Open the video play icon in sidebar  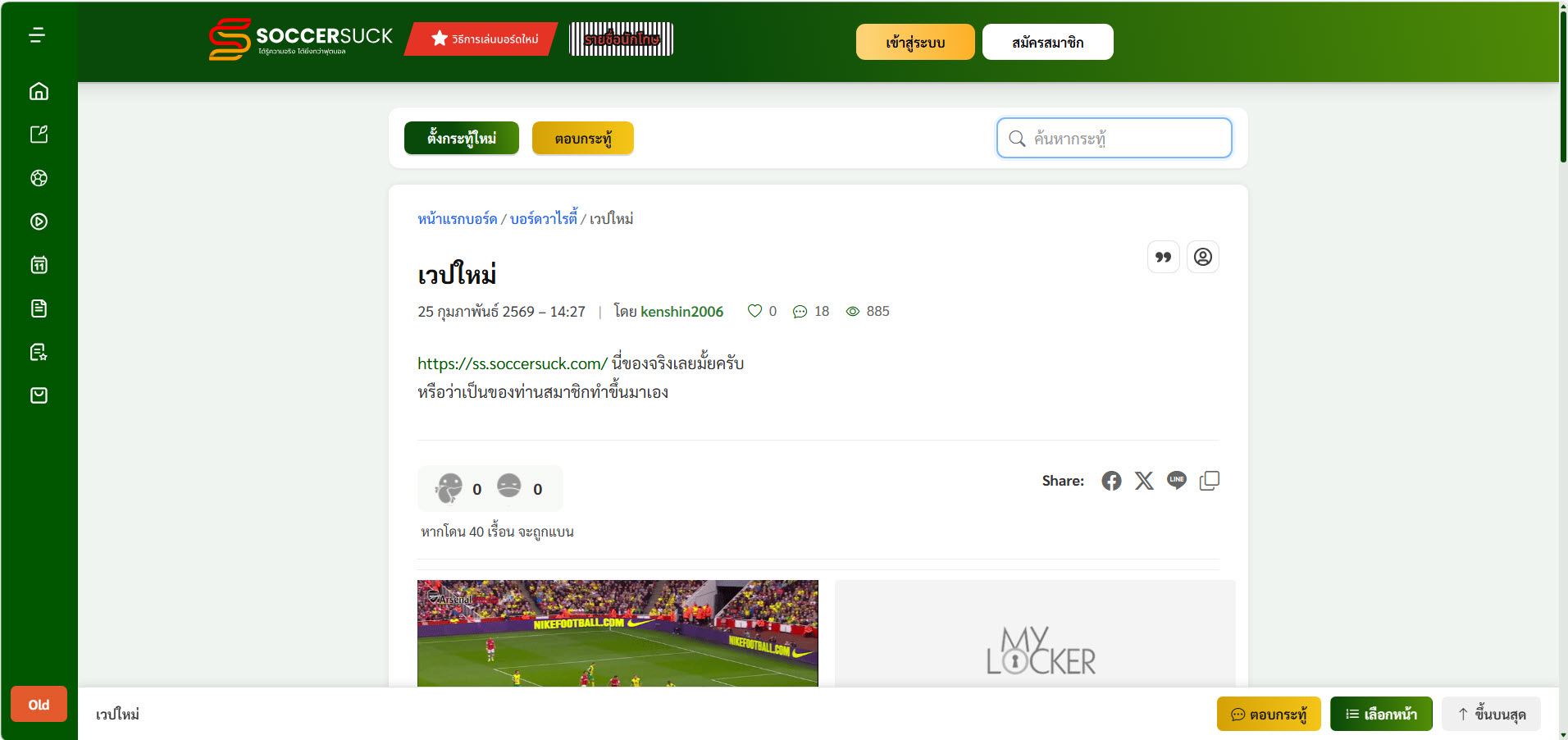tap(39, 222)
